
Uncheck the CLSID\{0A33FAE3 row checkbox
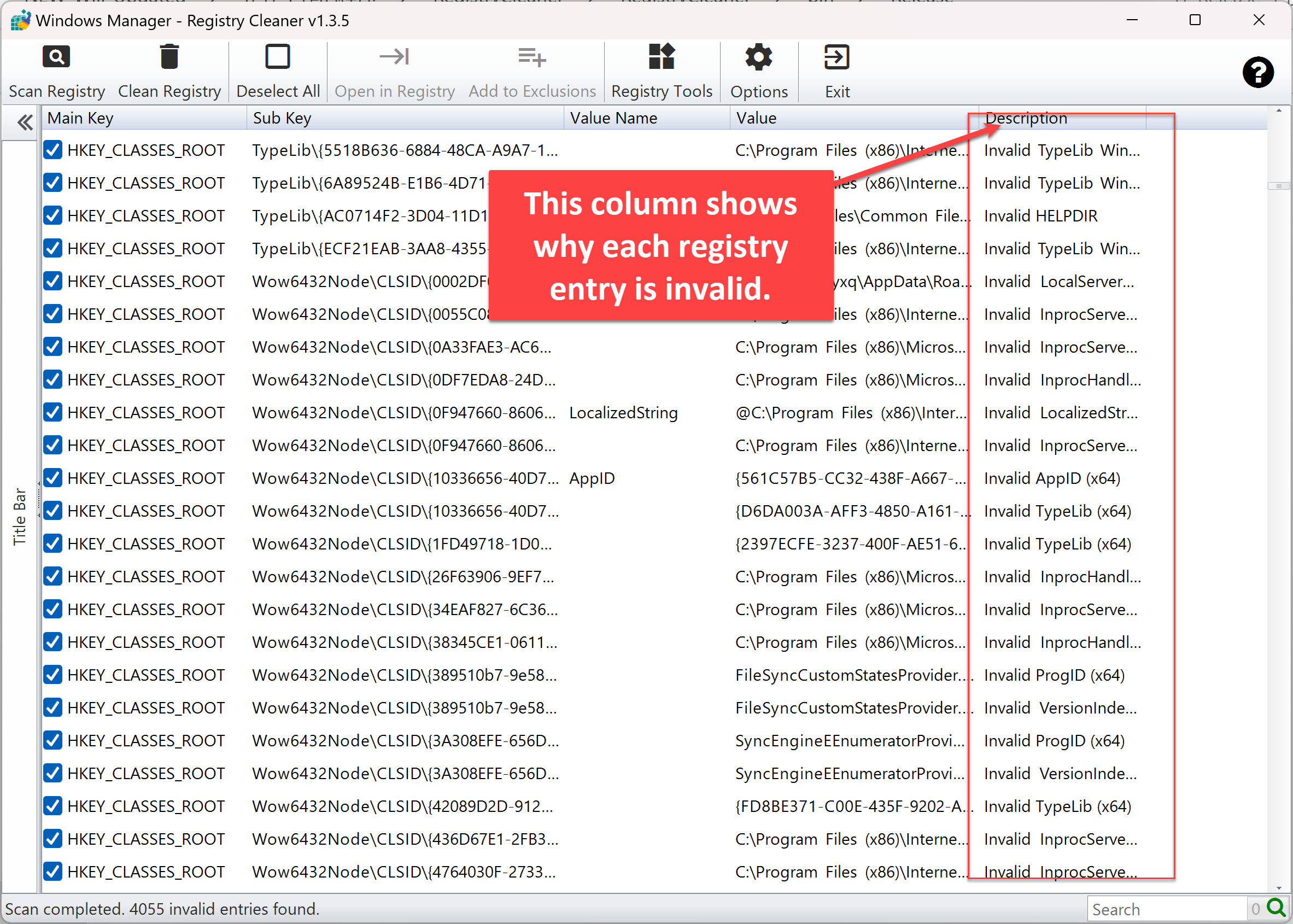point(53,347)
